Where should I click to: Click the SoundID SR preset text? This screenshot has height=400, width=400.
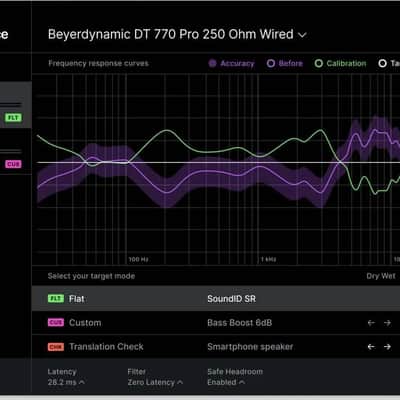232,299
